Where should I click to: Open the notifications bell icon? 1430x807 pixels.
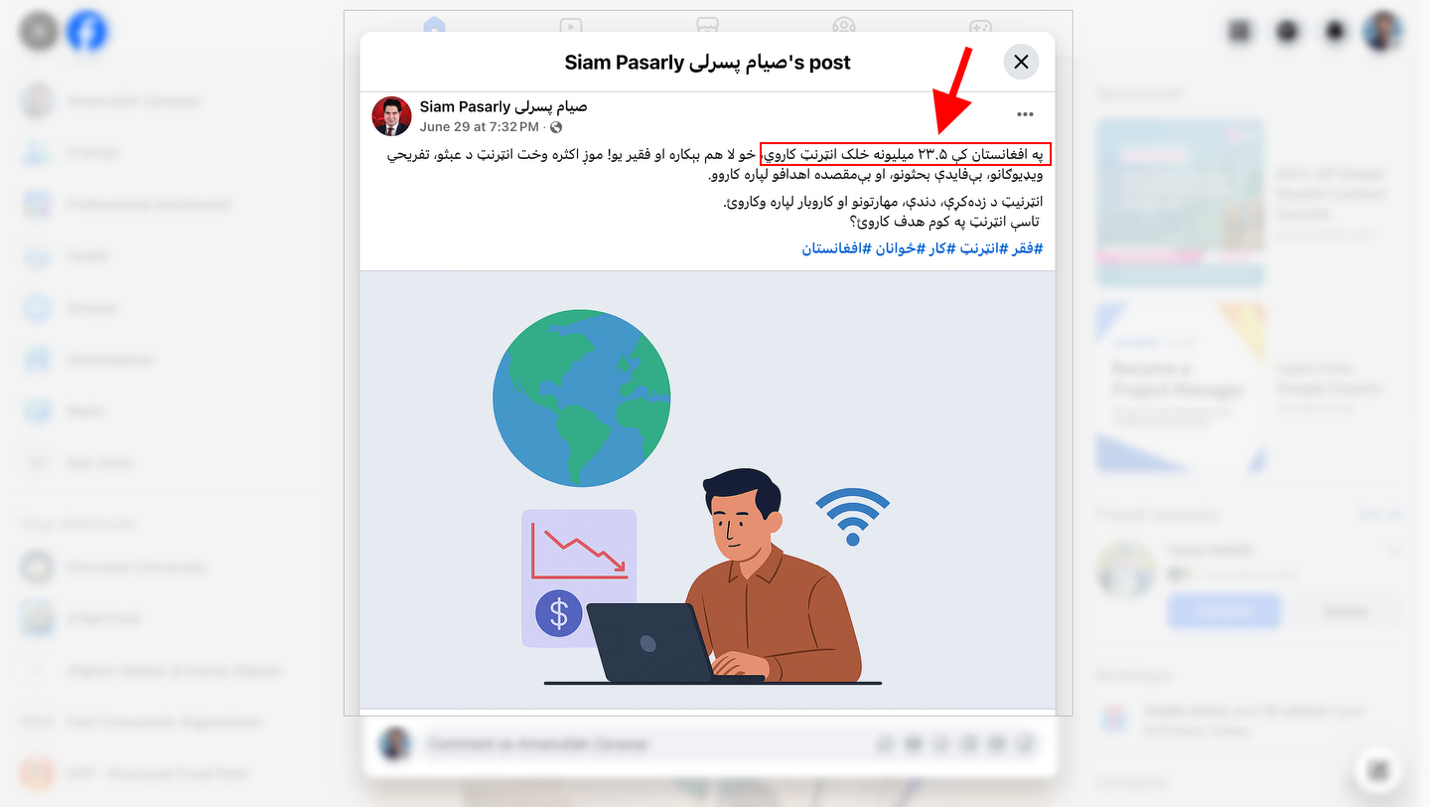1336,32
